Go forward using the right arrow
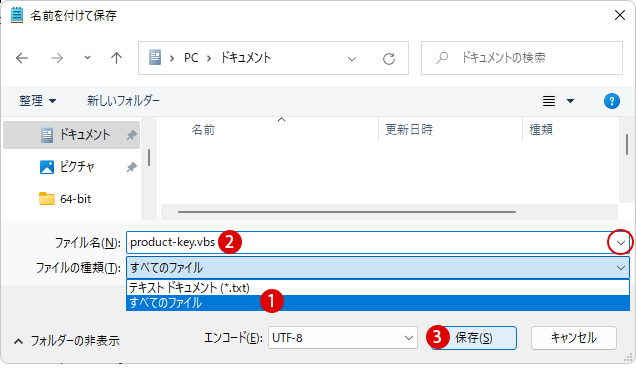This screenshot has width=636, height=392. pyautogui.click(x=57, y=58)
